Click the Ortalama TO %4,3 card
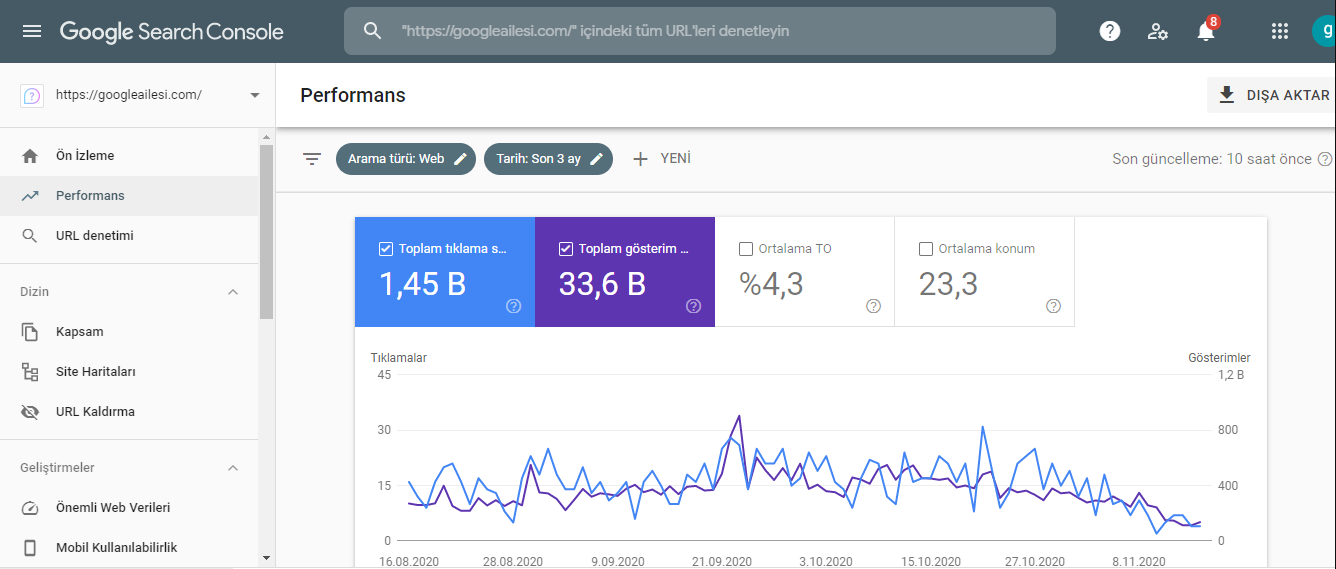 [805, 272]
